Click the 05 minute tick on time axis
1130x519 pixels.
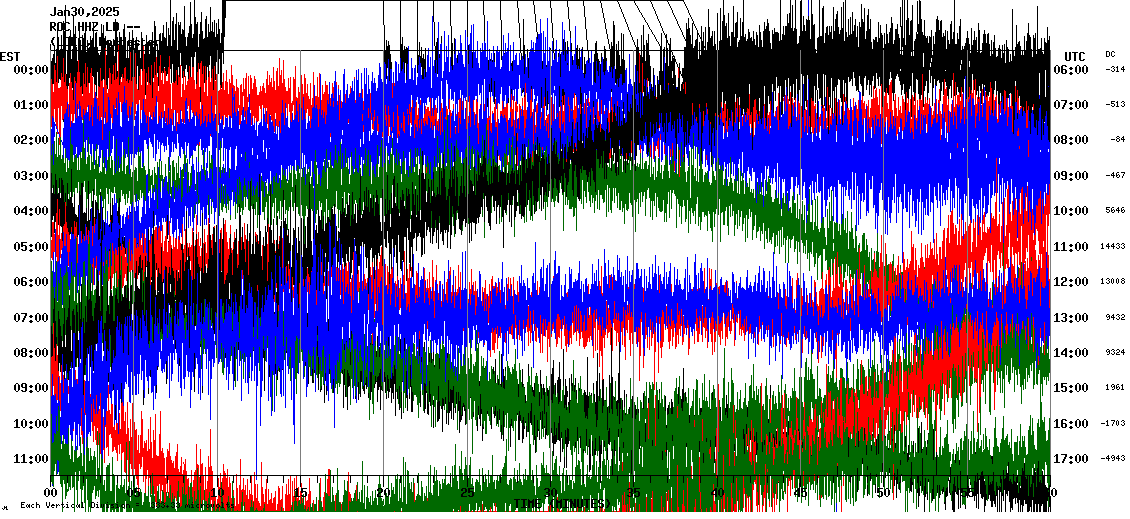(x=134, y=493)
